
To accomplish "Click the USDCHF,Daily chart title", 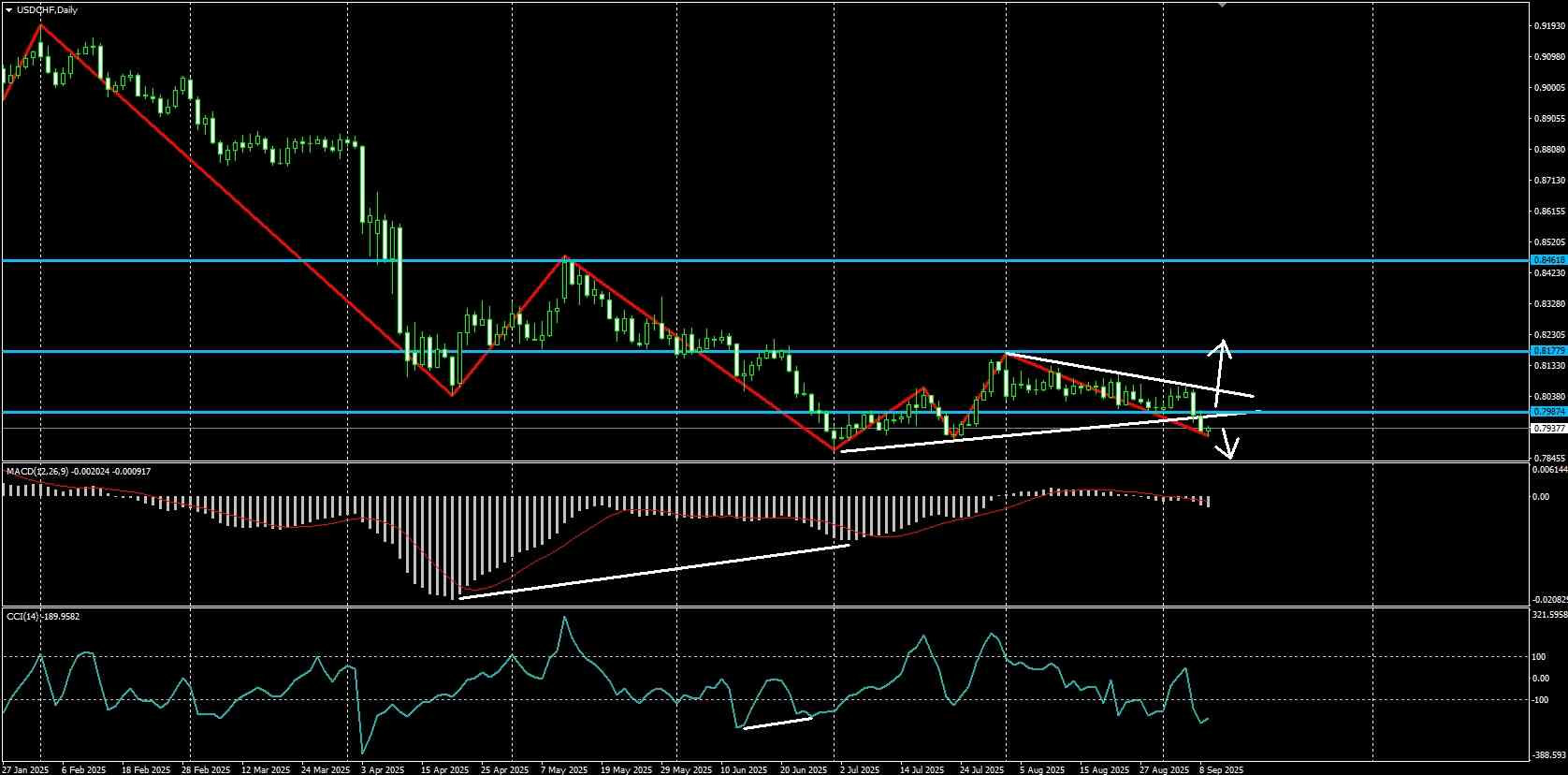I will [x=48, y=9].
